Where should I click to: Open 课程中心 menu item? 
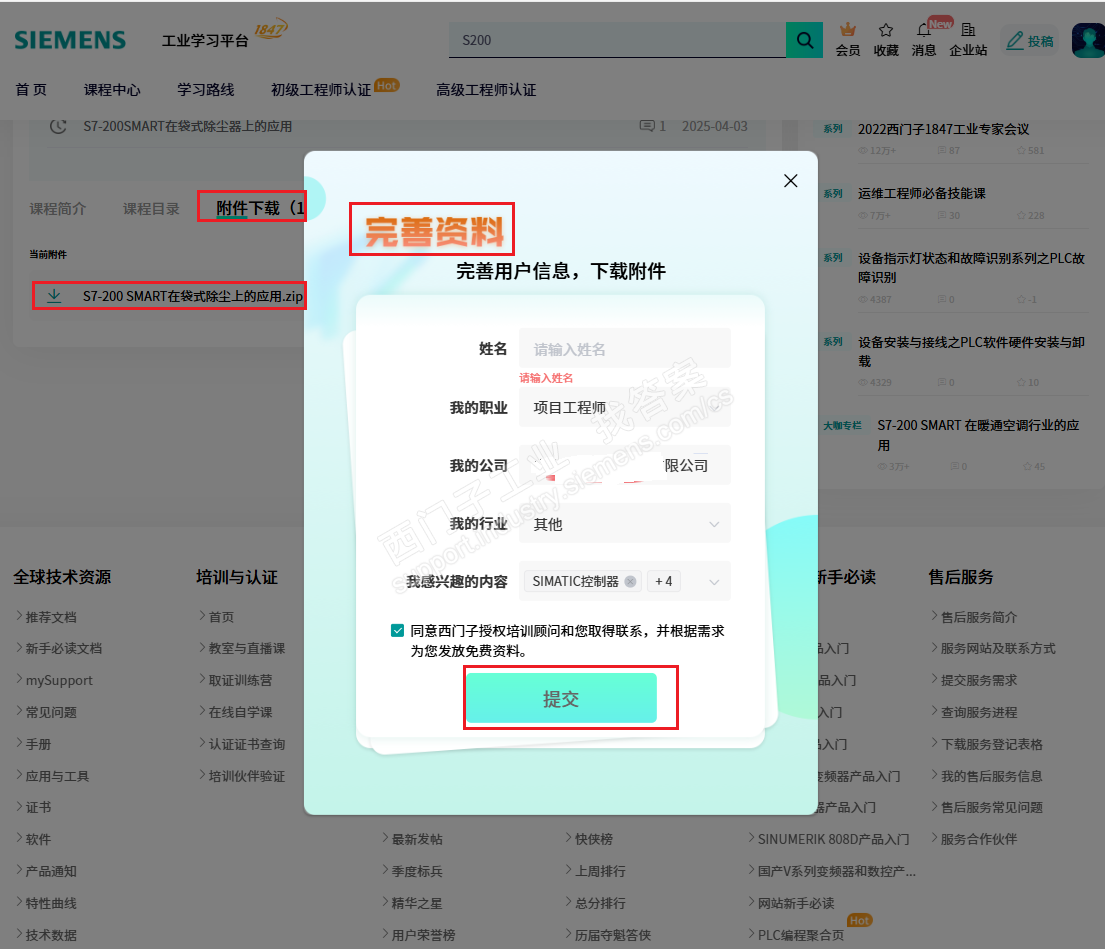112,89
